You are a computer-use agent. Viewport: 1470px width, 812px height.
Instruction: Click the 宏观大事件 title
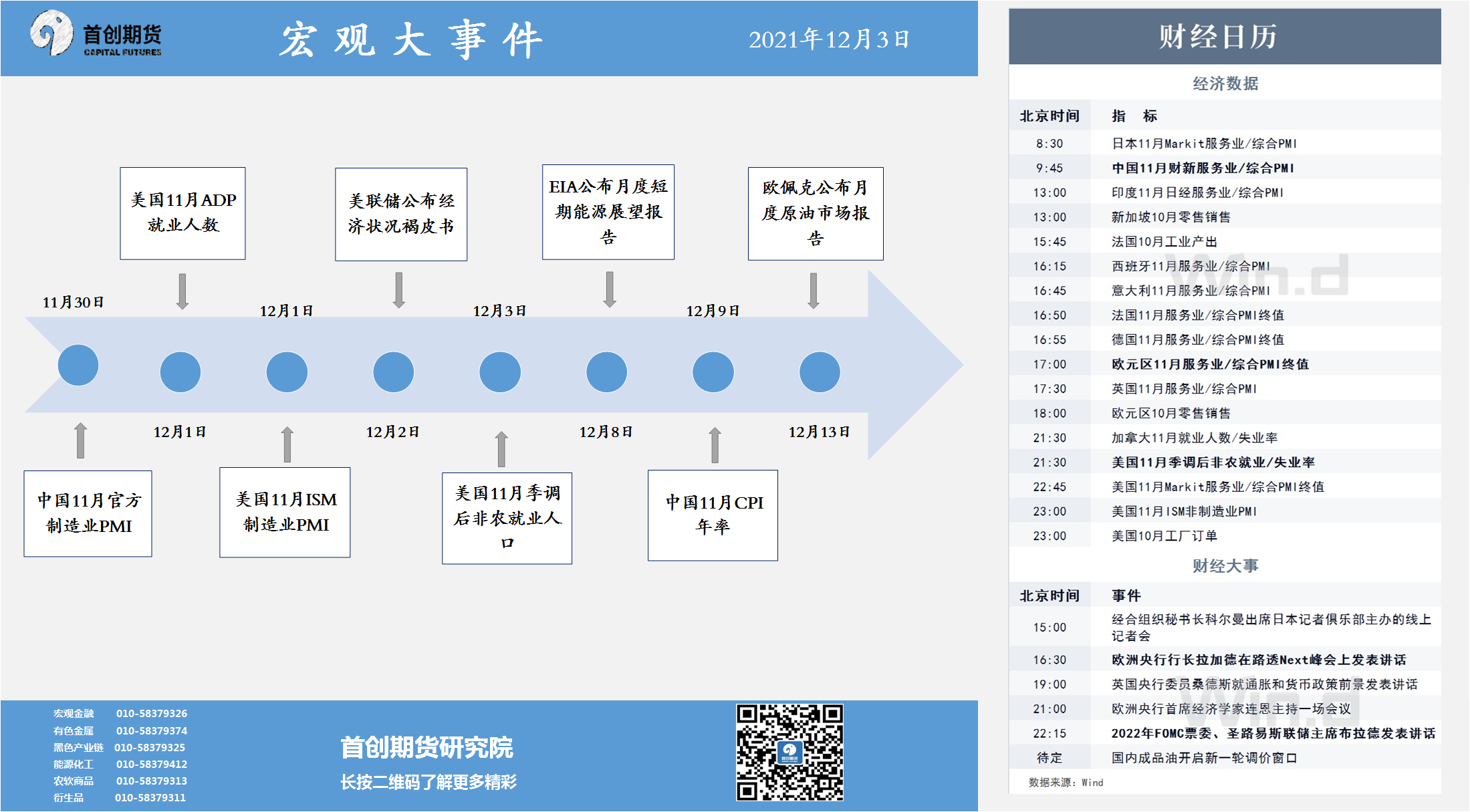tap(411, 39)
